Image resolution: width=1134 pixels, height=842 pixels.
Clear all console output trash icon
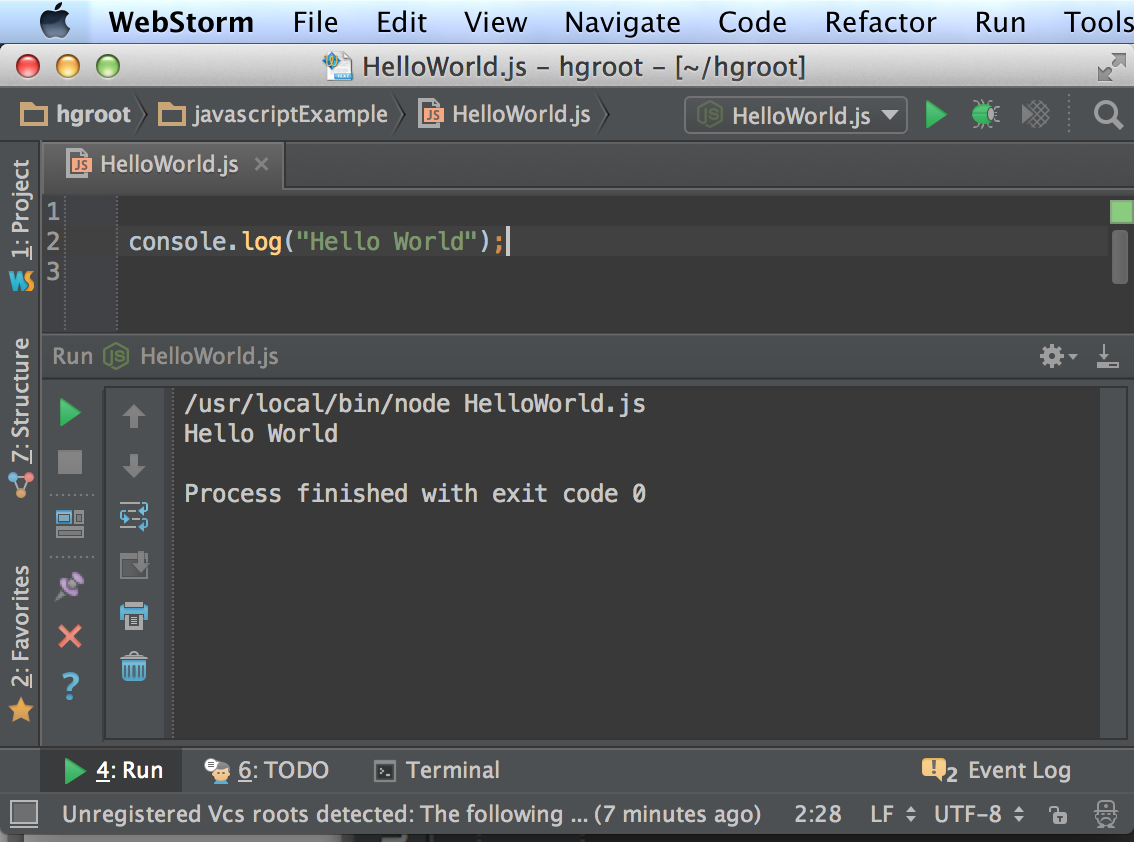134,666
